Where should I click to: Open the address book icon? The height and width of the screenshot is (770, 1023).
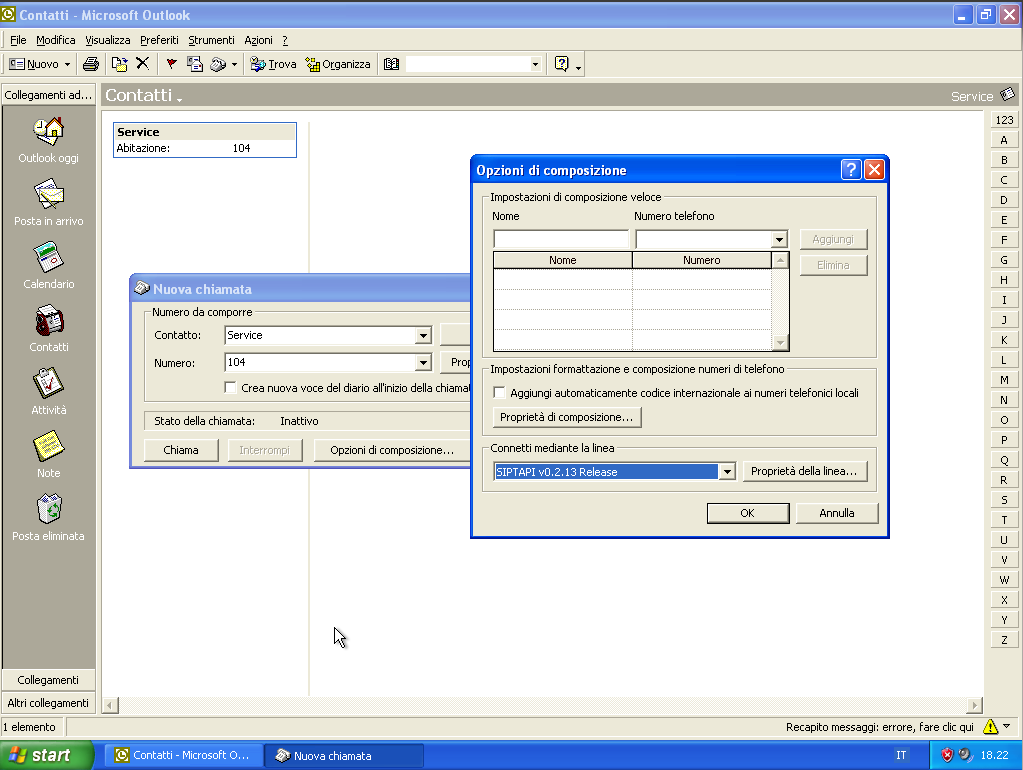[391, 64]
